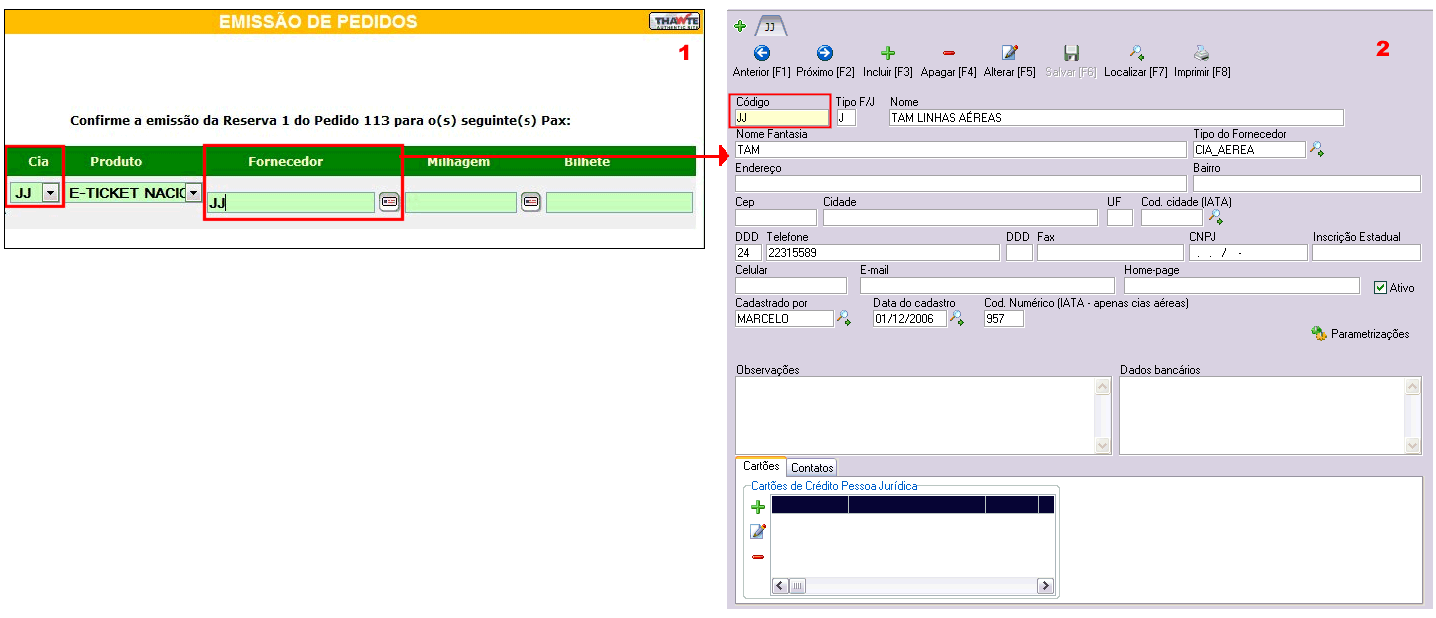Viewport: 1436px width, 618px height.
Task: Click Dados bancários scrollbar down arrow
Action: click(x=1413, y=446)
